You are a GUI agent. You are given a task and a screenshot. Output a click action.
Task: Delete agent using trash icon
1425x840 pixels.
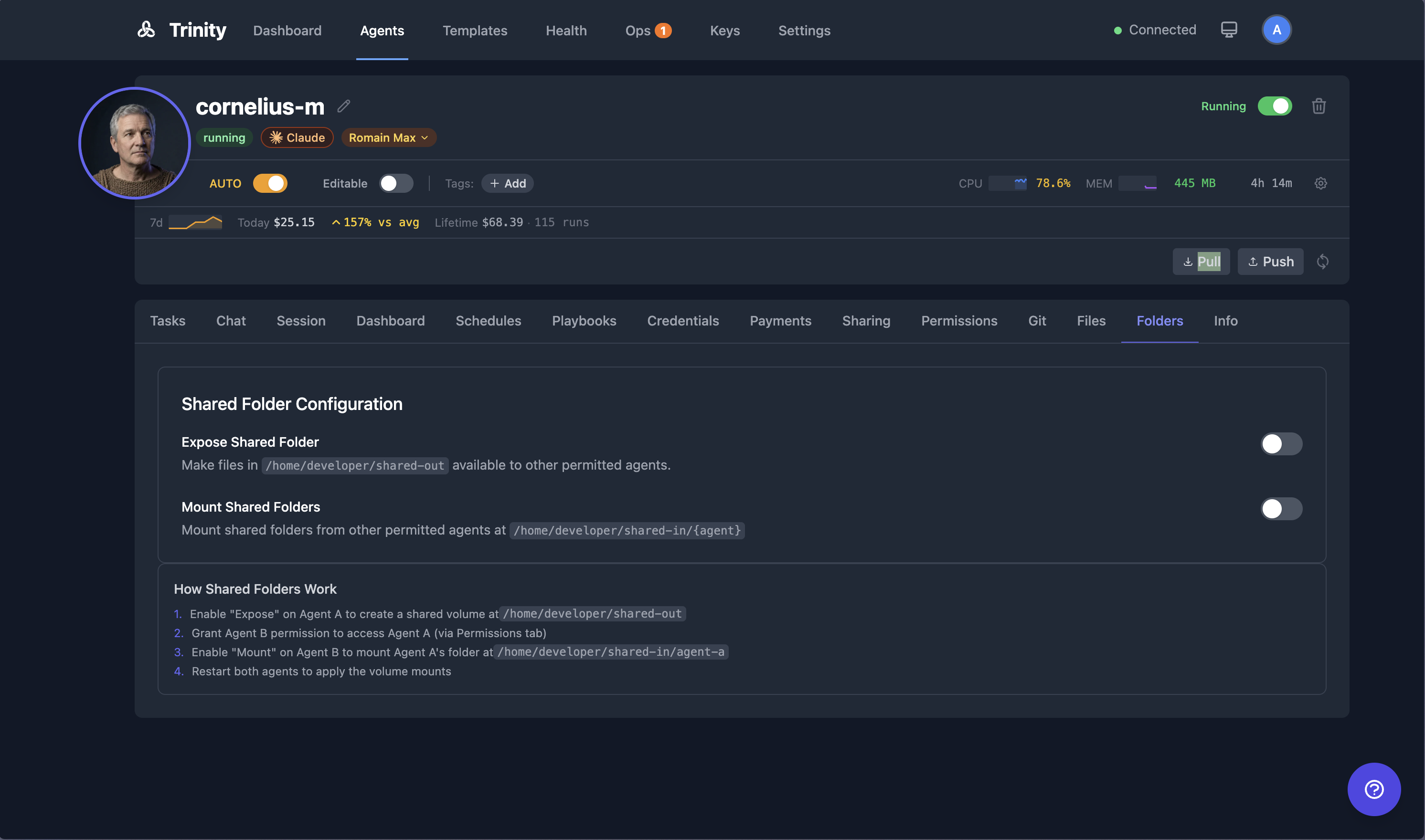click(x=1319, y=106)
